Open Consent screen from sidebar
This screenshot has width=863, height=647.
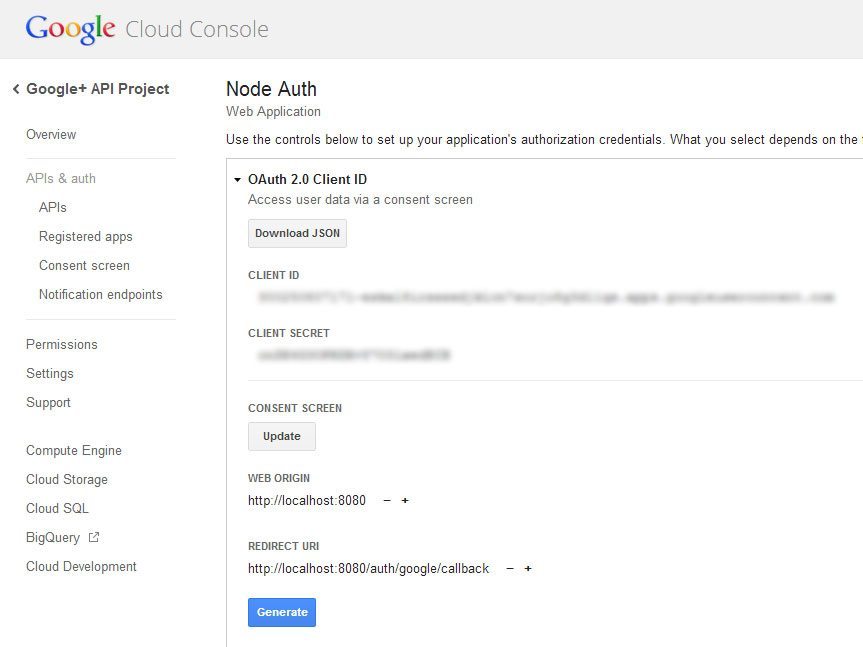(x=84, y=265)
